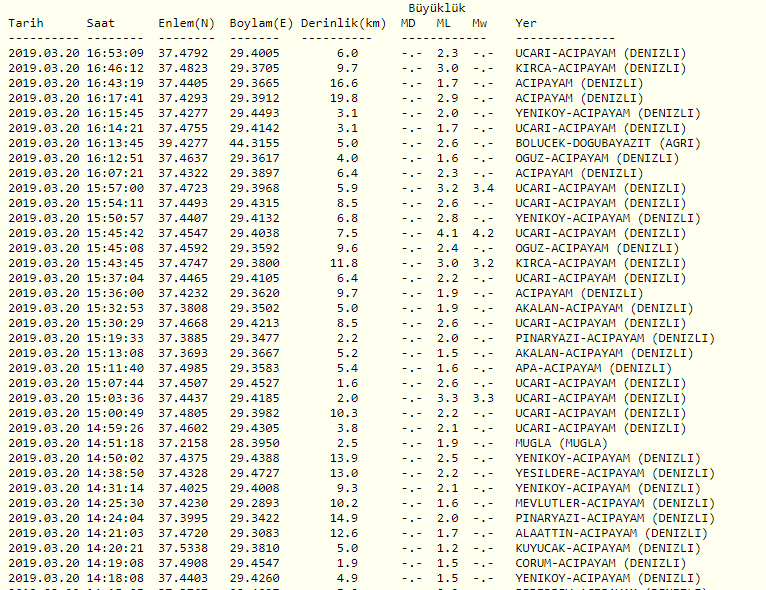Click ML value 1.2
766x590 pixels.
(x=447, y=548)
